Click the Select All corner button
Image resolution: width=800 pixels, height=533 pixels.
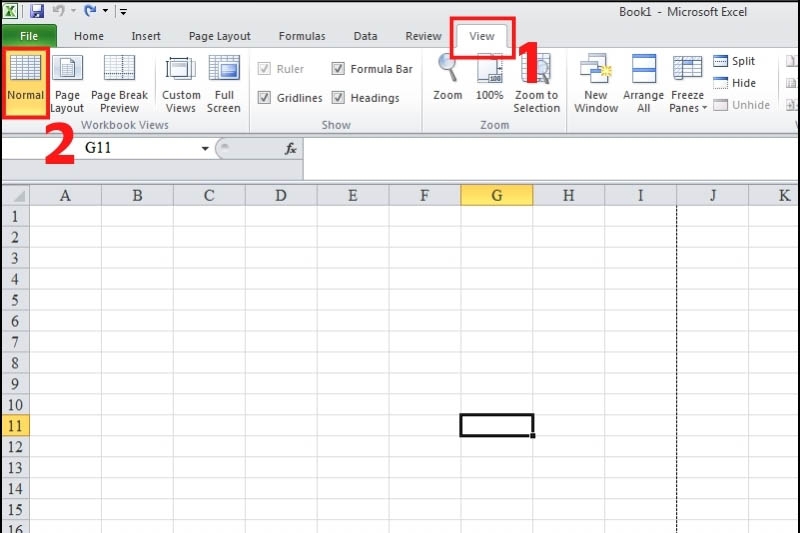click(16, 195)
